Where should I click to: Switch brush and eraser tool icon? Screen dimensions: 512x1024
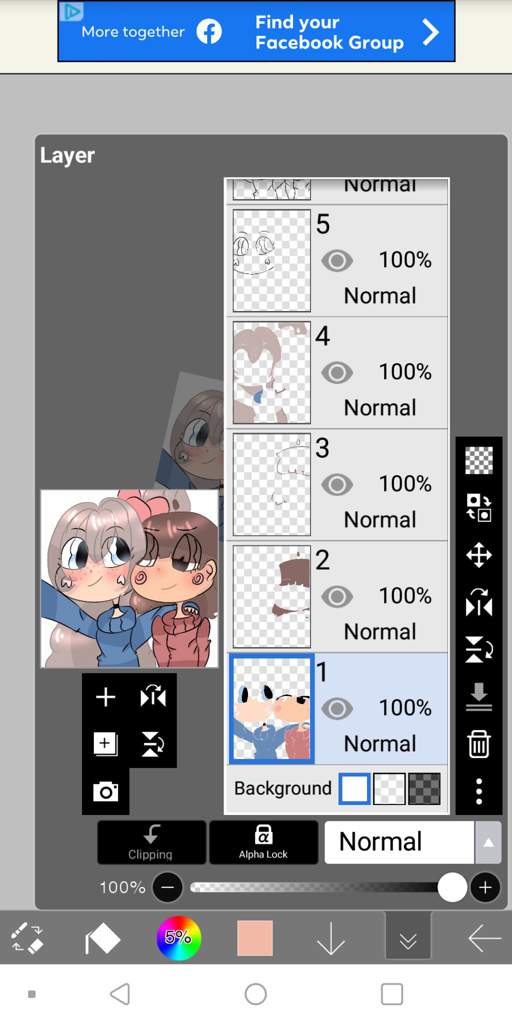[27, 938]
